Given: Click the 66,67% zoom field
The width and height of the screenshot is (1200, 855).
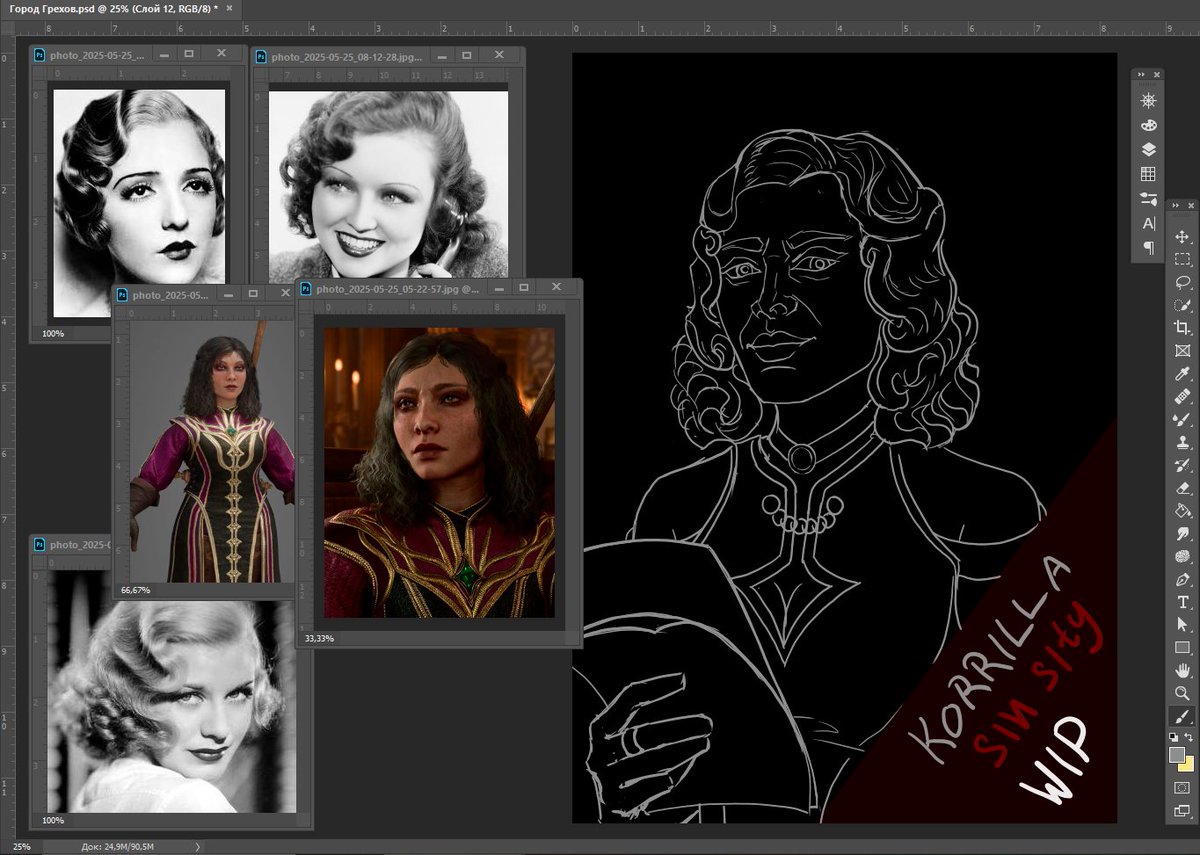Looking at the screenshot, I should [x=135, y=590].
